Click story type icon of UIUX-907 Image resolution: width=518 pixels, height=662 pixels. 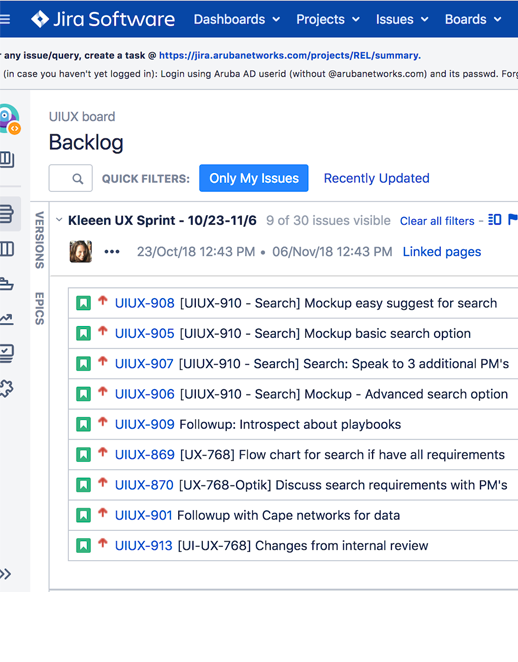click(83, 364)
